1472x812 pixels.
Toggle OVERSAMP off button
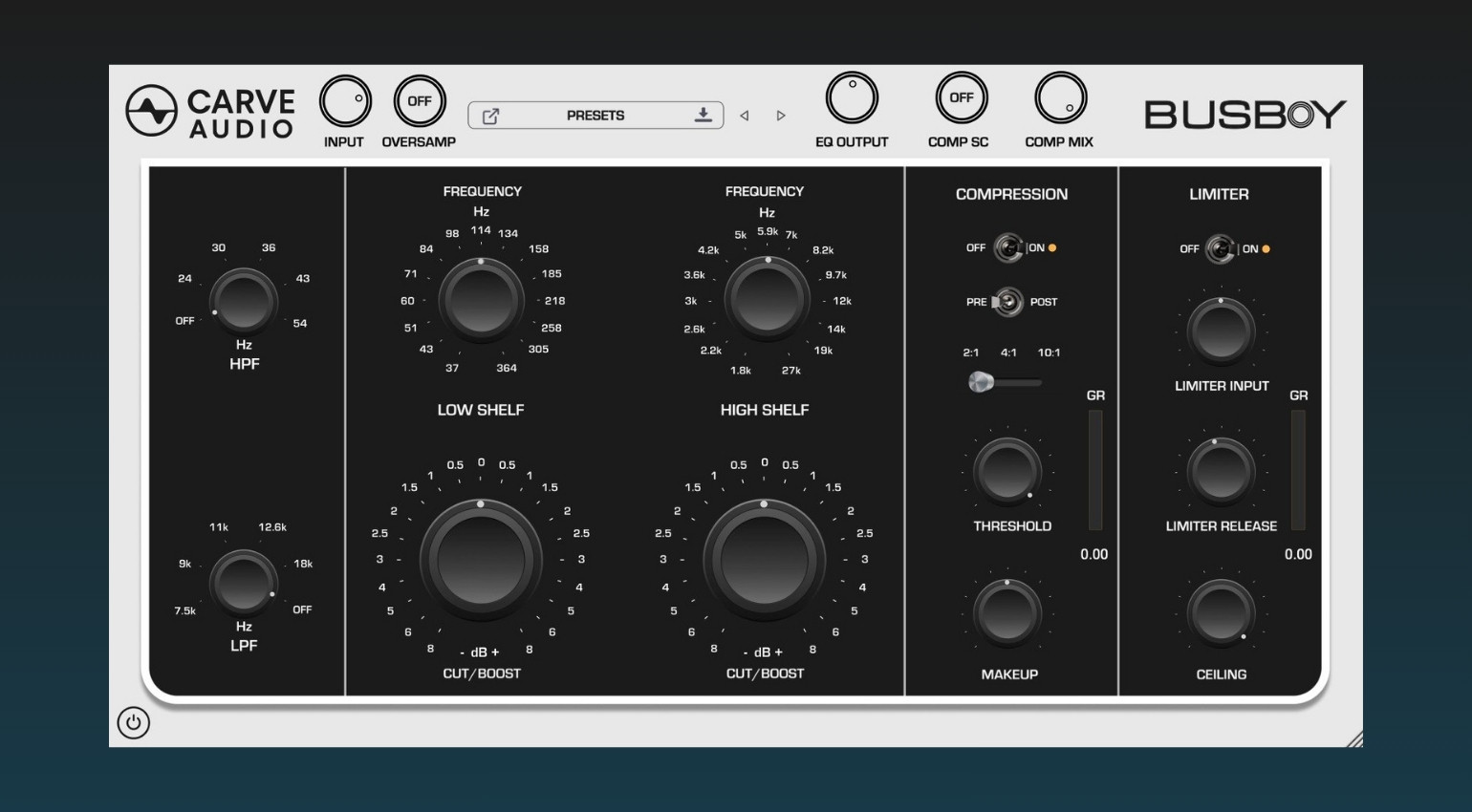tap(421, 99)
